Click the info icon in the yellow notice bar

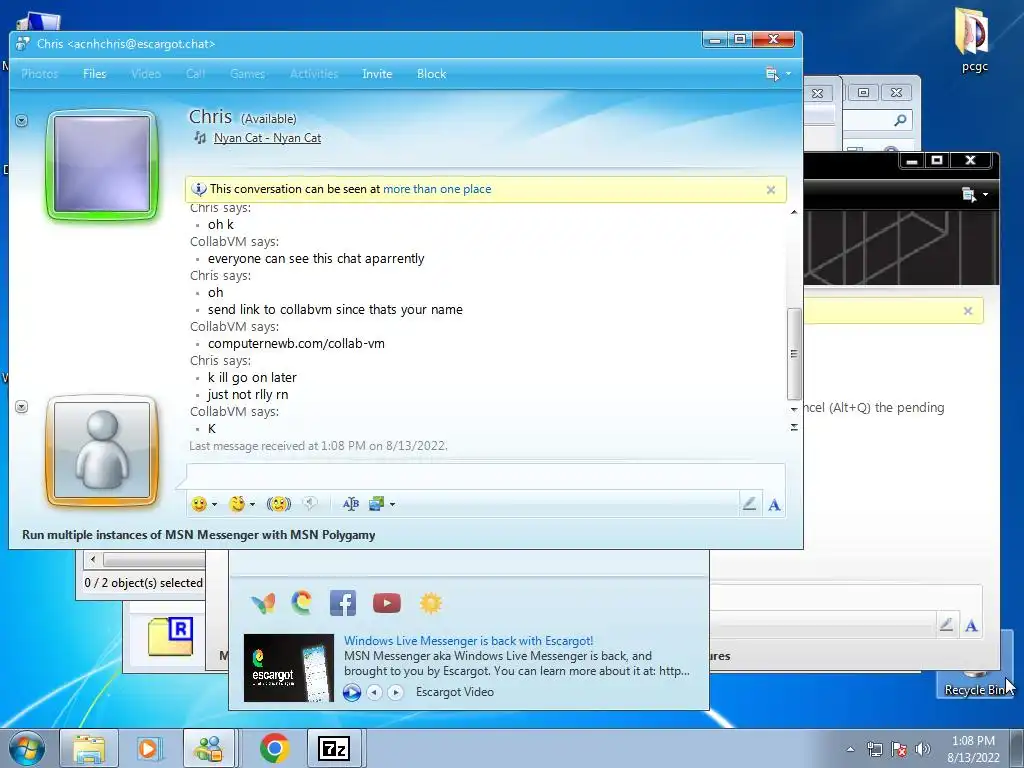[199, 189]
